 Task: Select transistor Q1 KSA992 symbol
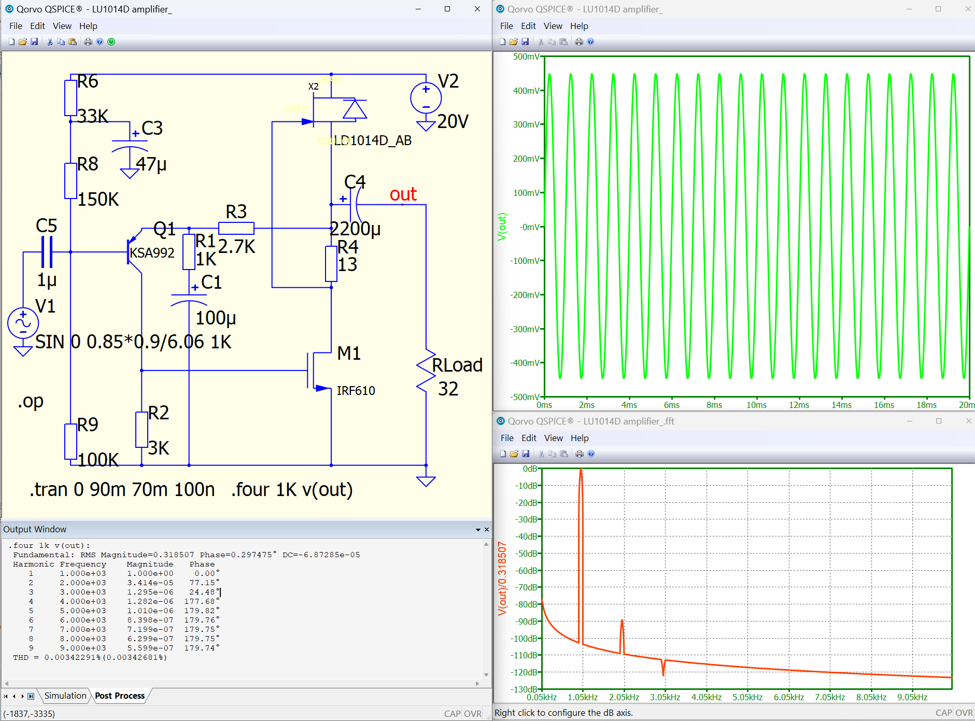(x=133, y=252)
